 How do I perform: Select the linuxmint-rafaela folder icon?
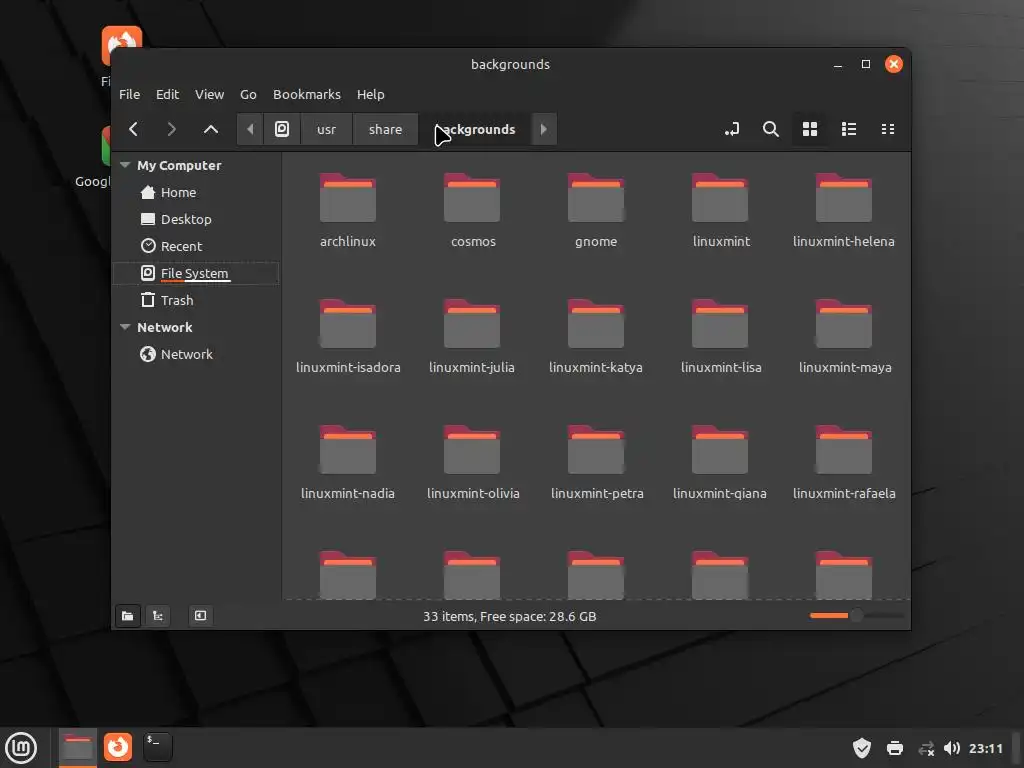tap(844, 449)
